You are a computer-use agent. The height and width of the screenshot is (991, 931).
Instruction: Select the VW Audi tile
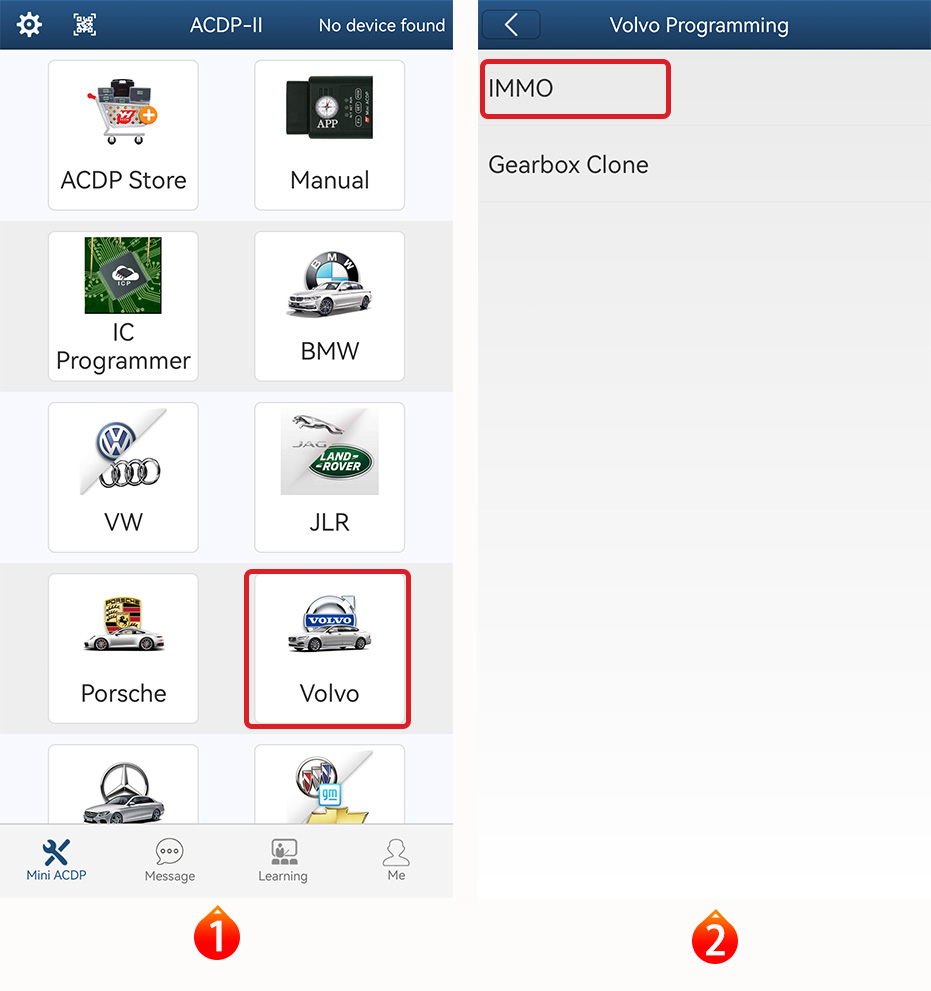[123, 477]
